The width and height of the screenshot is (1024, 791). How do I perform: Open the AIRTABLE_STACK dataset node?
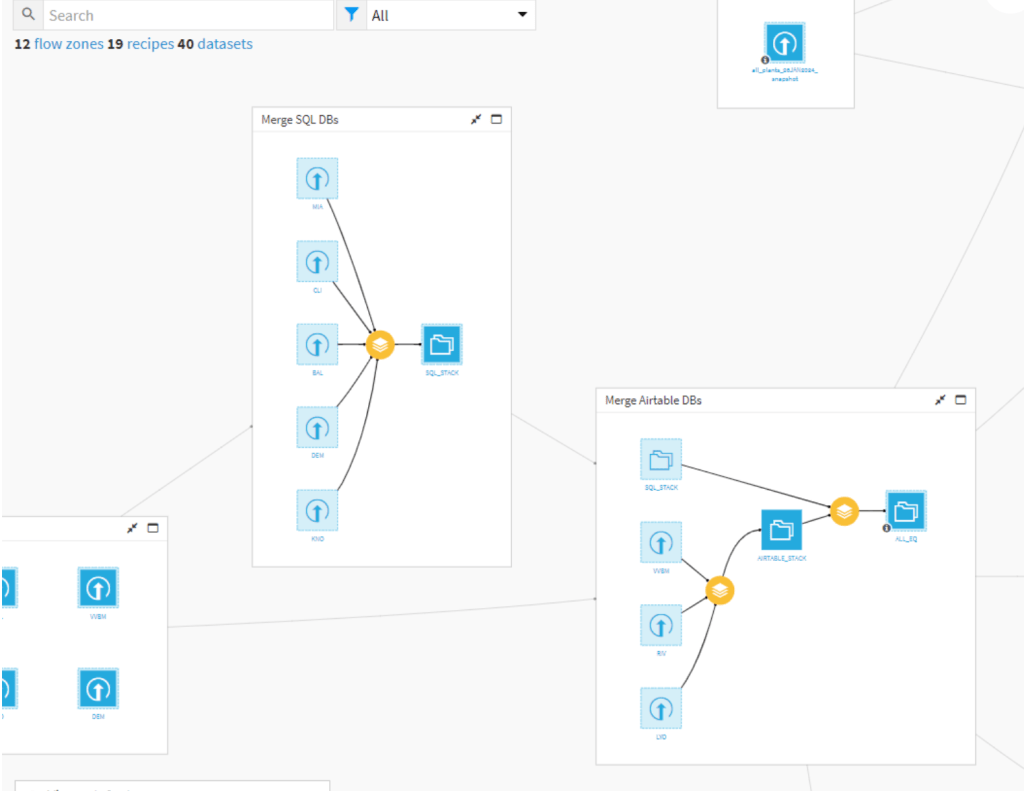781,529
